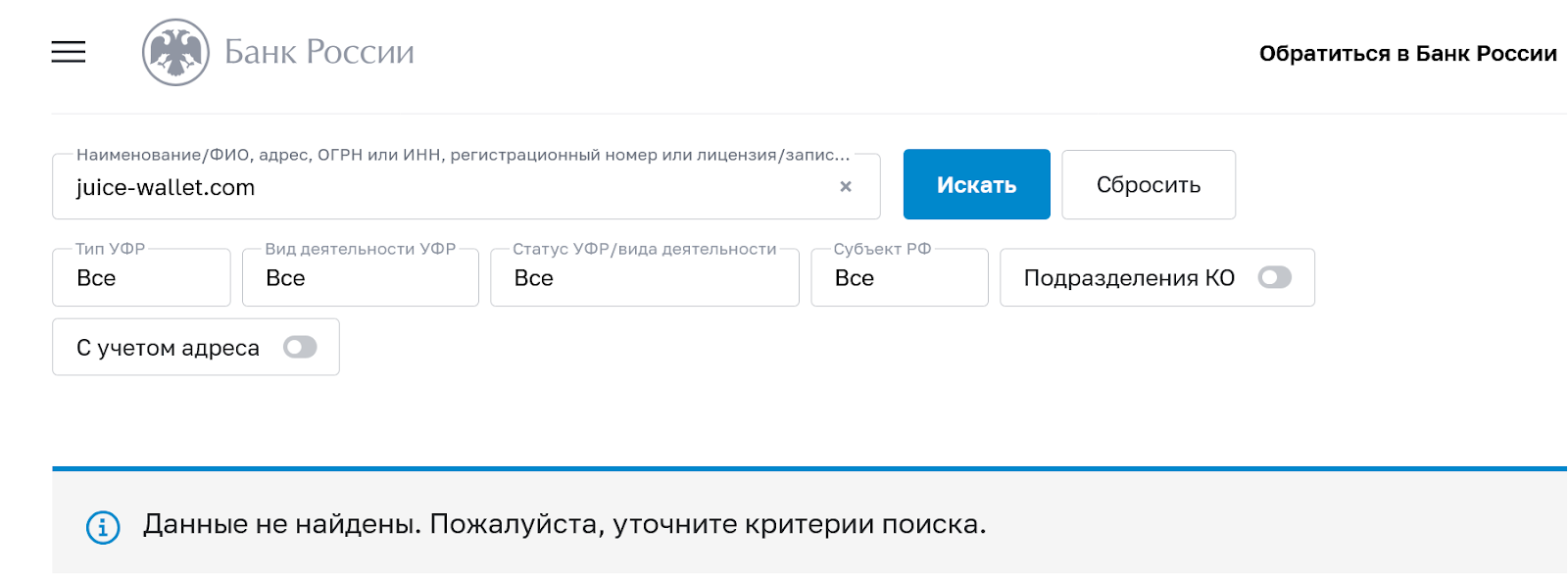Click the Bank of Russia eagle emblem
This screenshot has width=1568, height=576.
[x=176, y=52]
